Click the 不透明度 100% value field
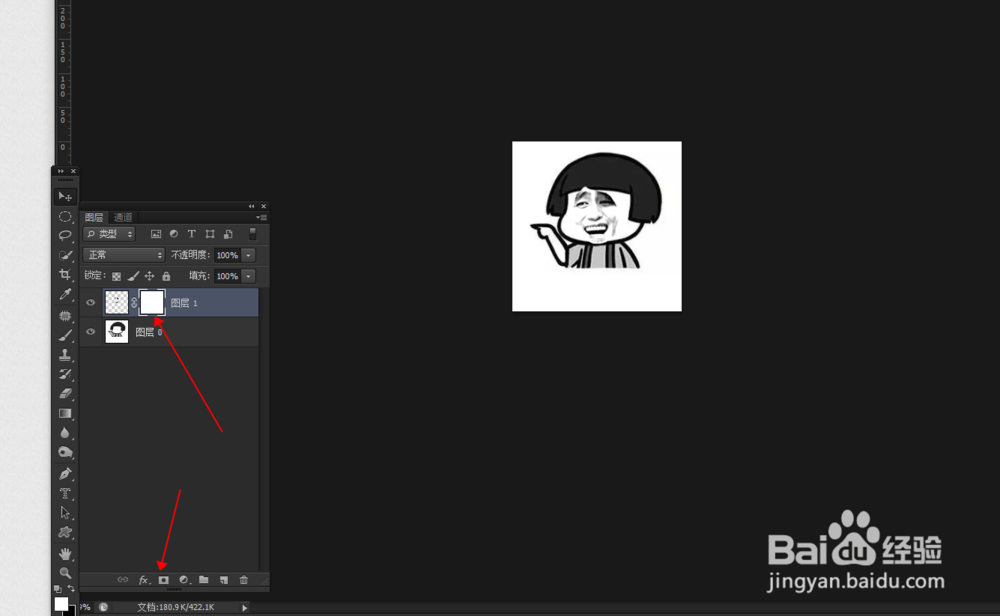This screenshot has width=1000, height=616. tap(228, 255)
